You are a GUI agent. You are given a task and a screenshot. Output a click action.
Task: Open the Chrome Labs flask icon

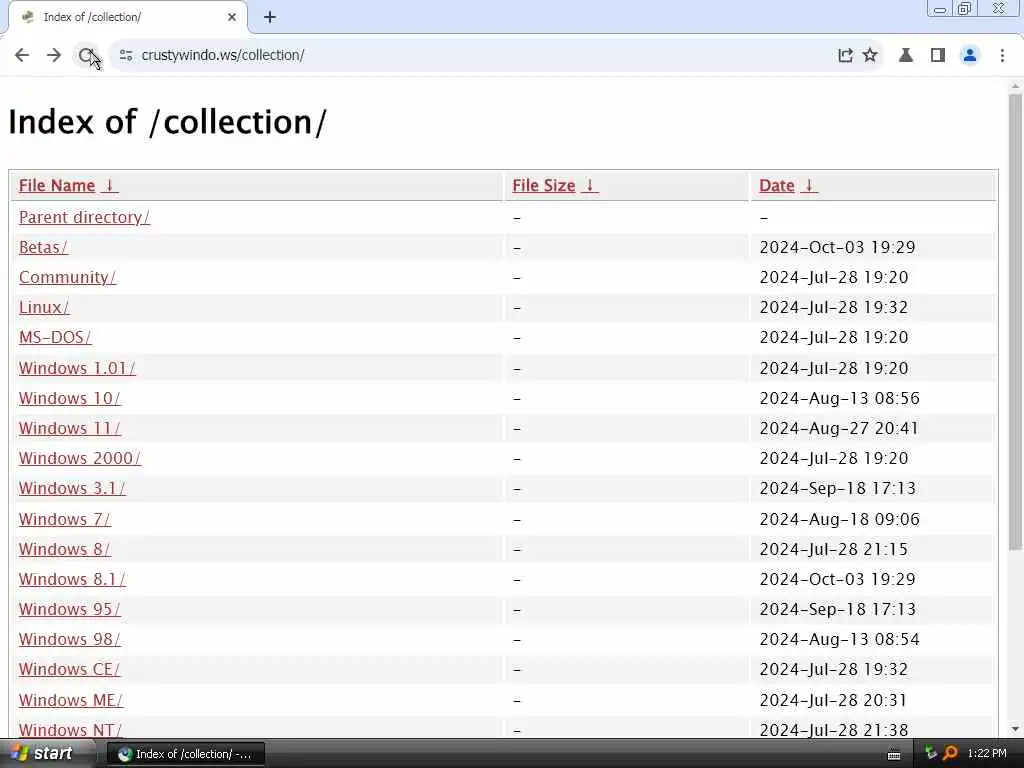coord(906,56)
